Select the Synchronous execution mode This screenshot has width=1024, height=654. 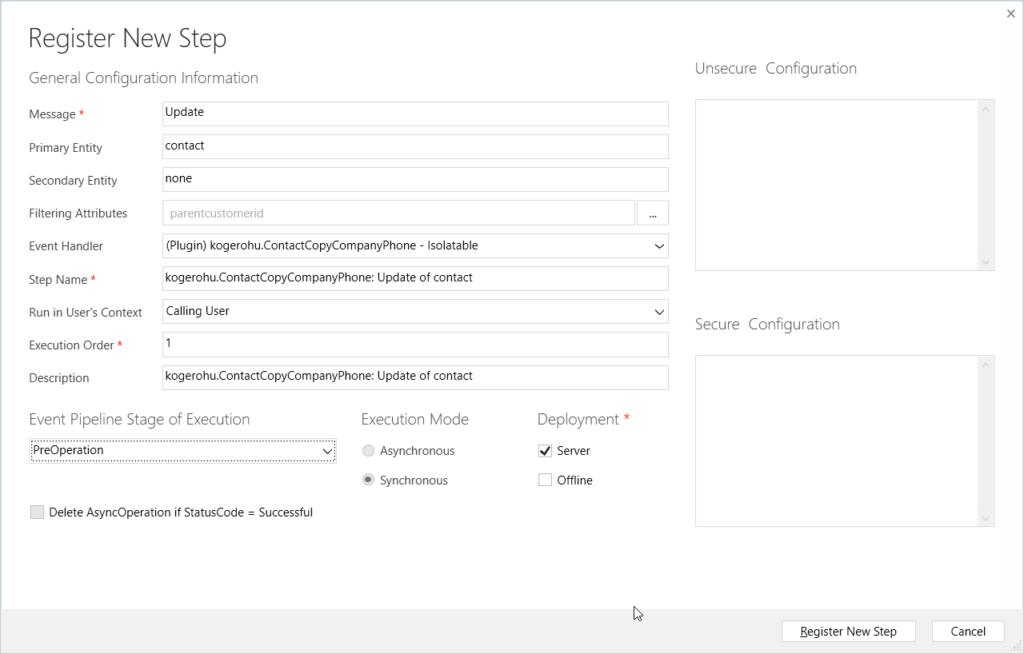(368, 480)
